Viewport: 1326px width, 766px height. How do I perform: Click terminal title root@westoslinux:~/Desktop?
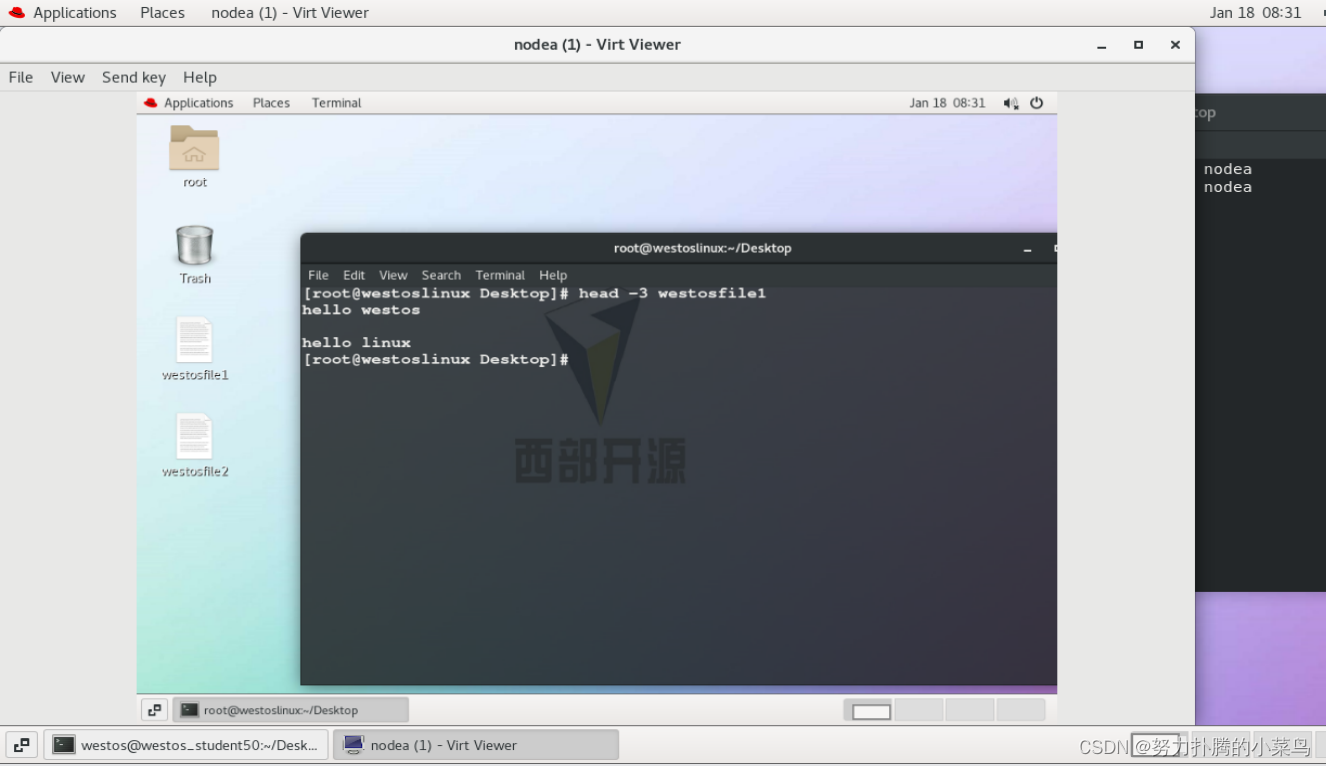pyautogui.click(x=702, y=248)
